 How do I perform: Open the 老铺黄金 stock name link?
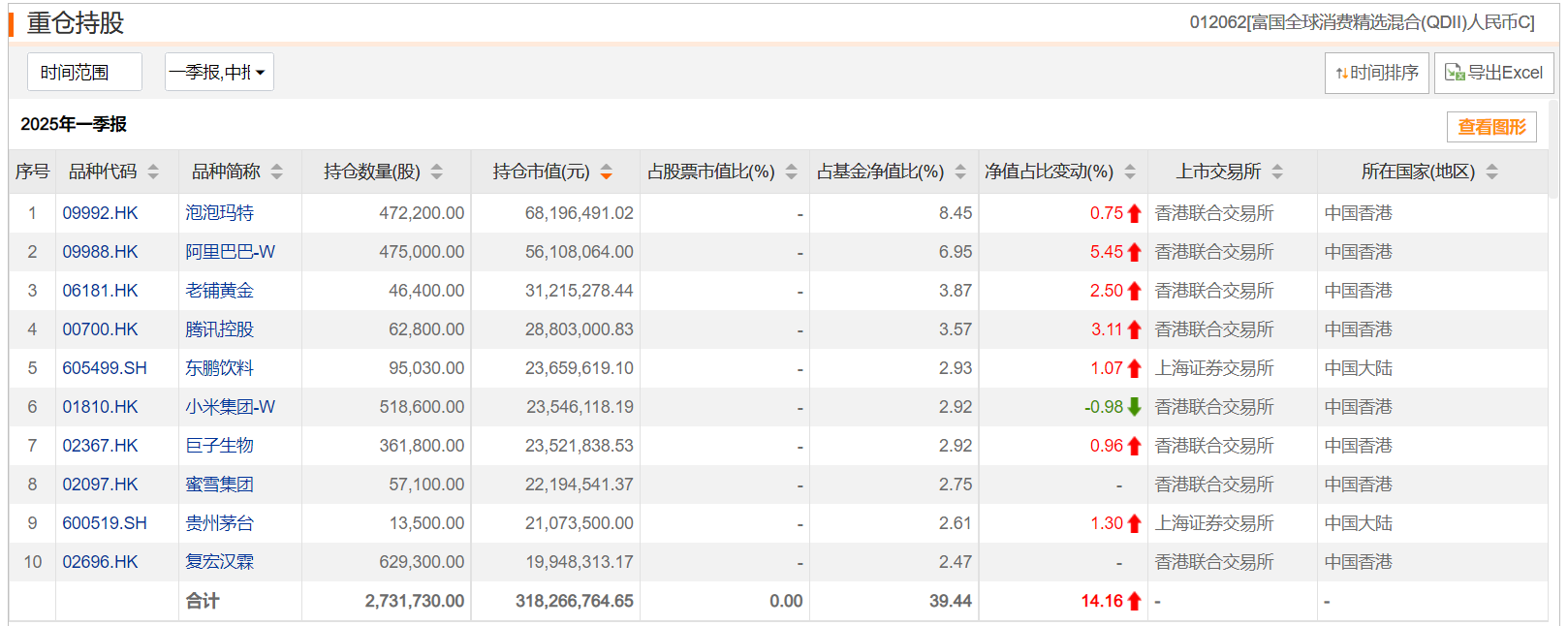pos(220,291)
